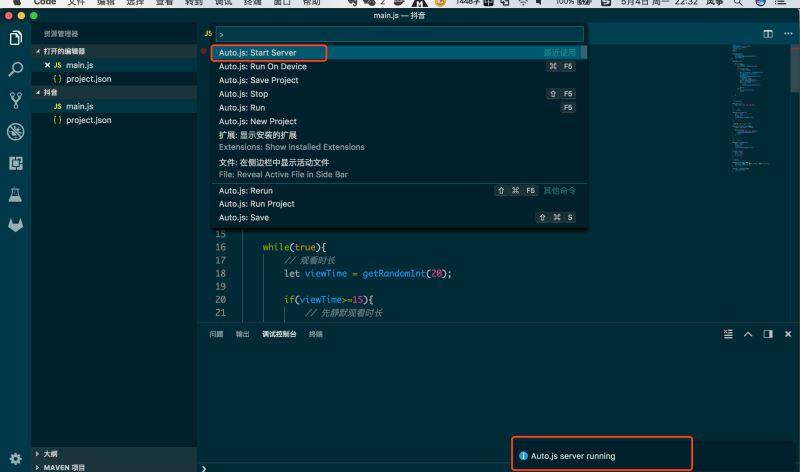
Task: Clear the debug console output
Action: pos(728,334)
